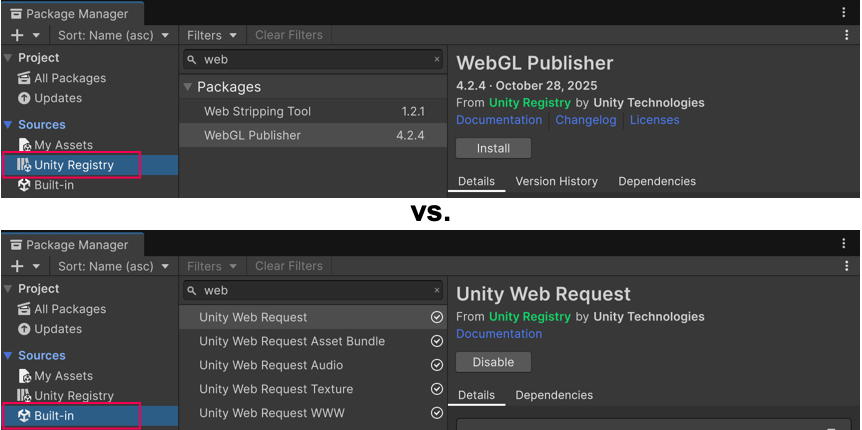
Task: Collapse the Packages group in top window
Action: [188, 87]
